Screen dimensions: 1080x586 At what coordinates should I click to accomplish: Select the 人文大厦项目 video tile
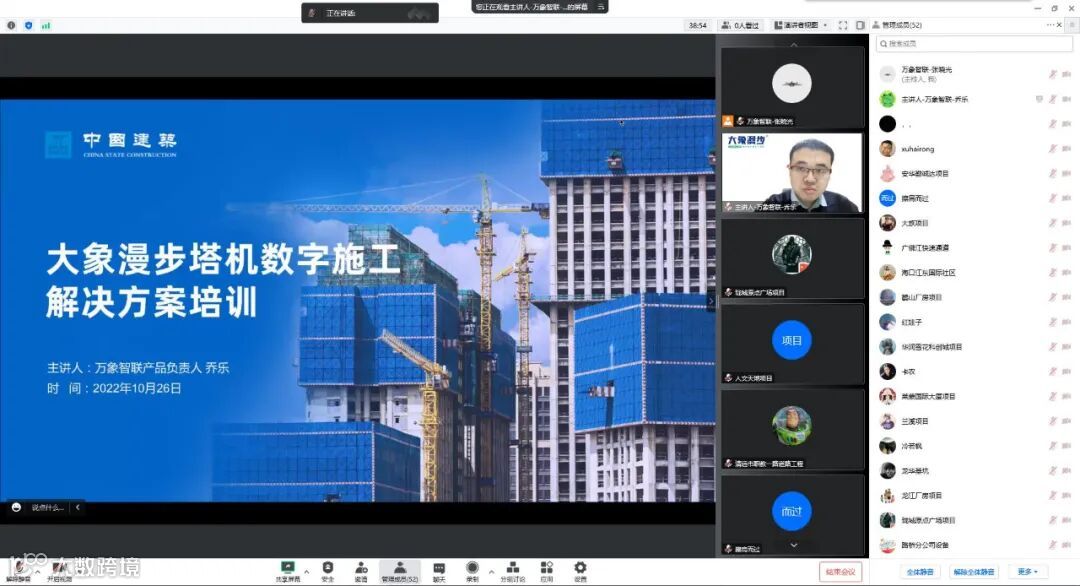(x=792, y=344)
